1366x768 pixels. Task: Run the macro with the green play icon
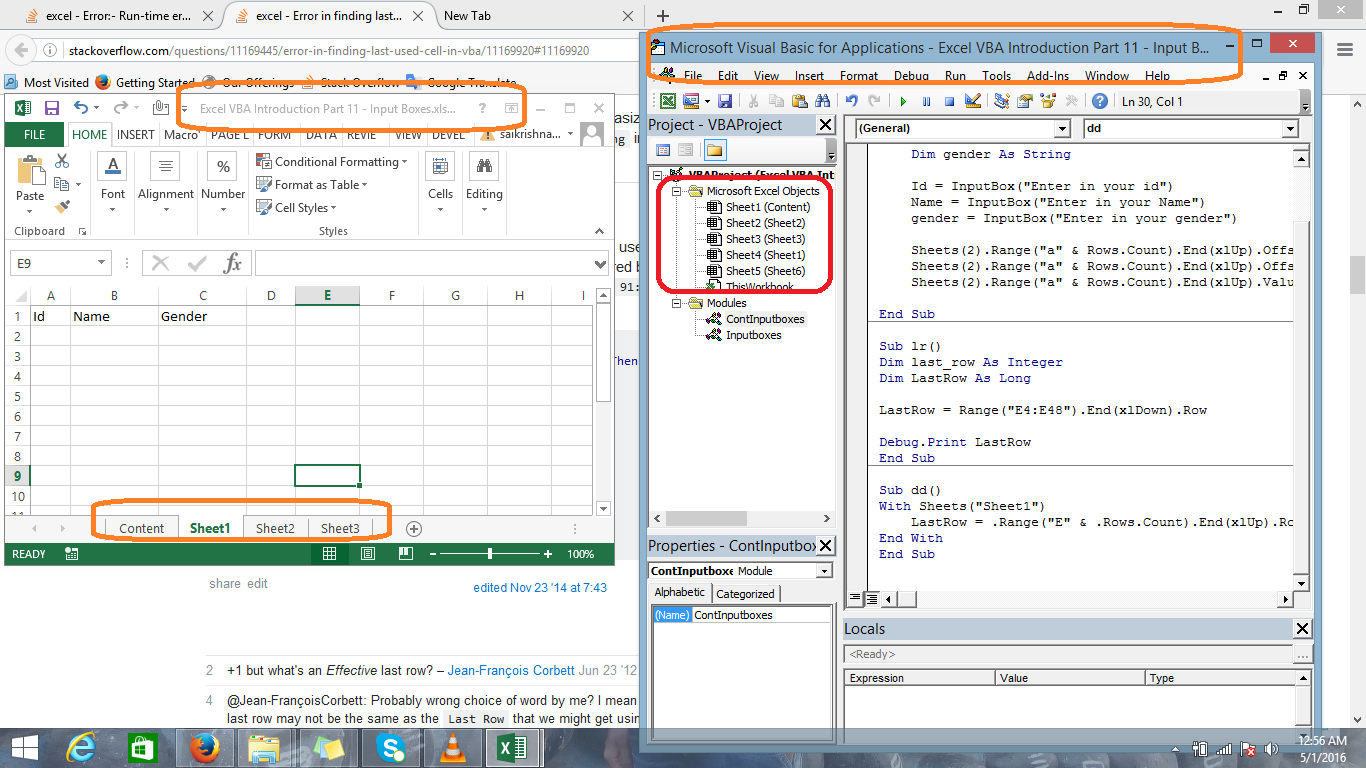[903, 101]
